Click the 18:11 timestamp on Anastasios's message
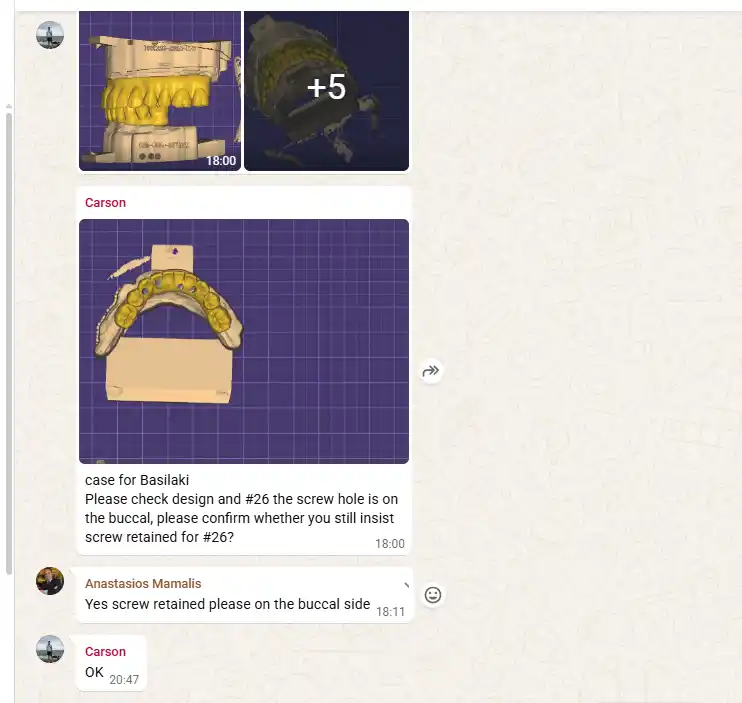This screenshot has height=703, width=742. tap(390, 612)
